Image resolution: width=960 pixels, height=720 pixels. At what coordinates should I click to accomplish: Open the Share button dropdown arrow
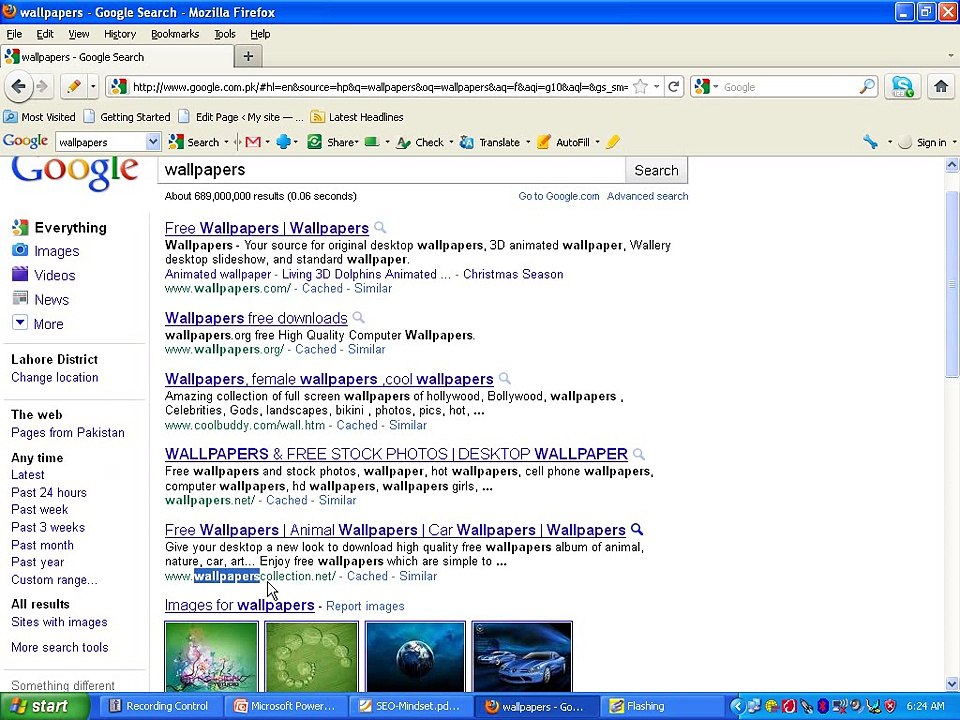tap(356, 142)
